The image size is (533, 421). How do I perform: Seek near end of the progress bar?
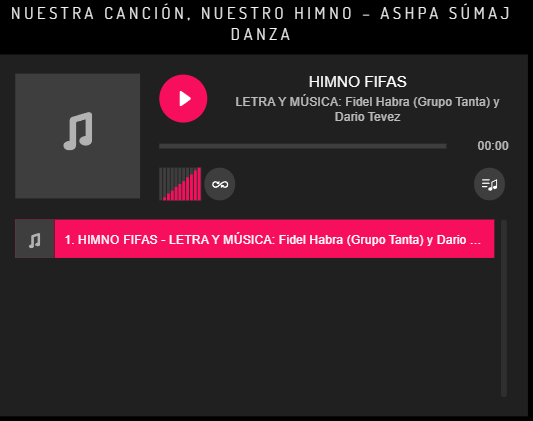click(x=440, y=146)
